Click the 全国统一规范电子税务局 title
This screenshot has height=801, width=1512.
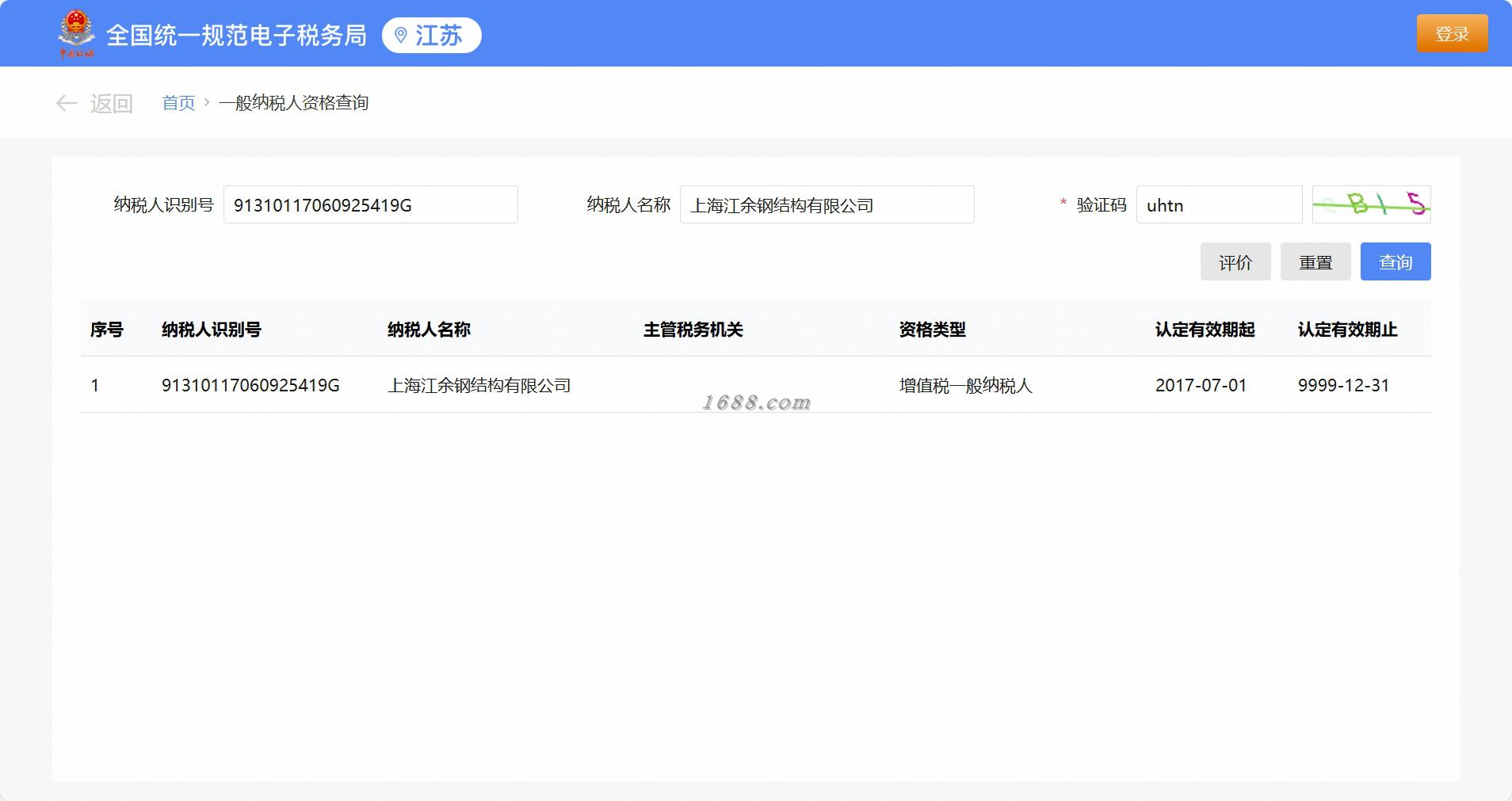(236, 36)
